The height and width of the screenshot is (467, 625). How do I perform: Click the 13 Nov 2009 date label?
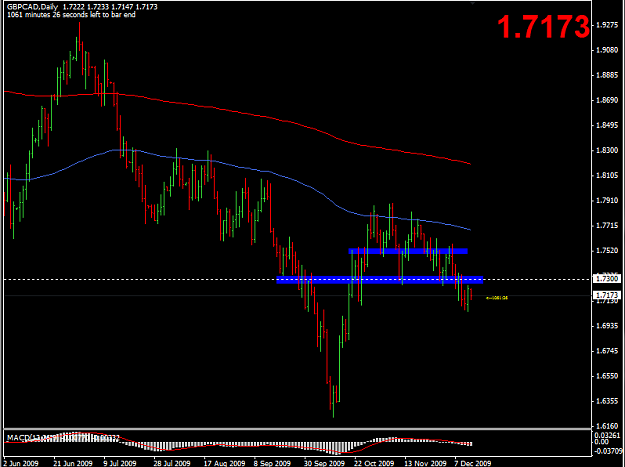425,463
